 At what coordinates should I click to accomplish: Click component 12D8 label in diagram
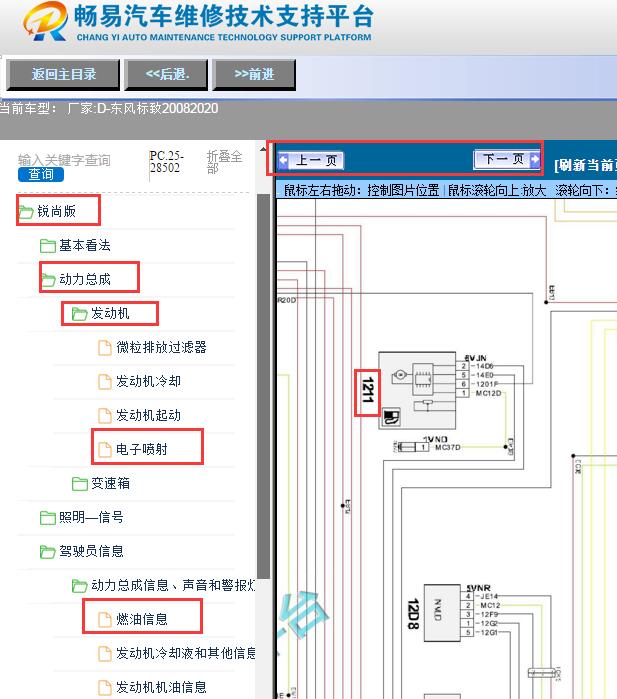tap(413, 613)
